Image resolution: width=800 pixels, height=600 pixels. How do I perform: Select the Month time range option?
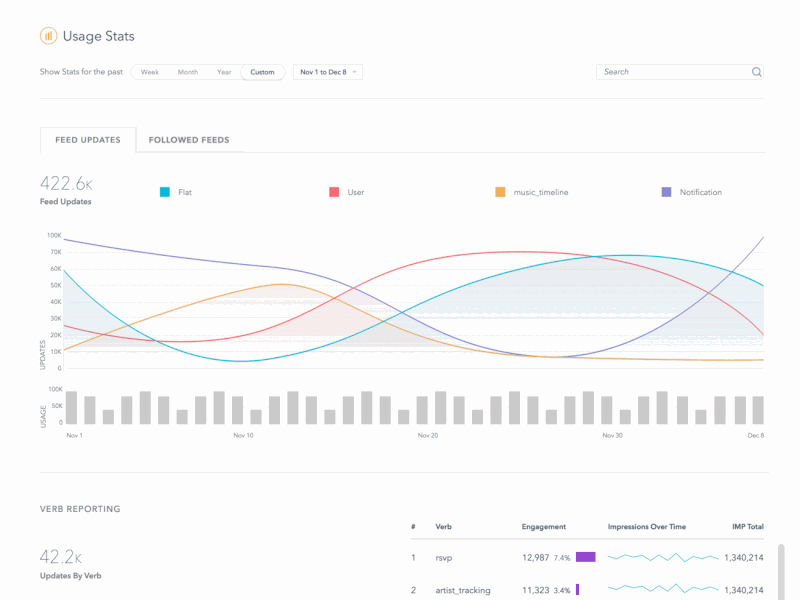(187, 72)
